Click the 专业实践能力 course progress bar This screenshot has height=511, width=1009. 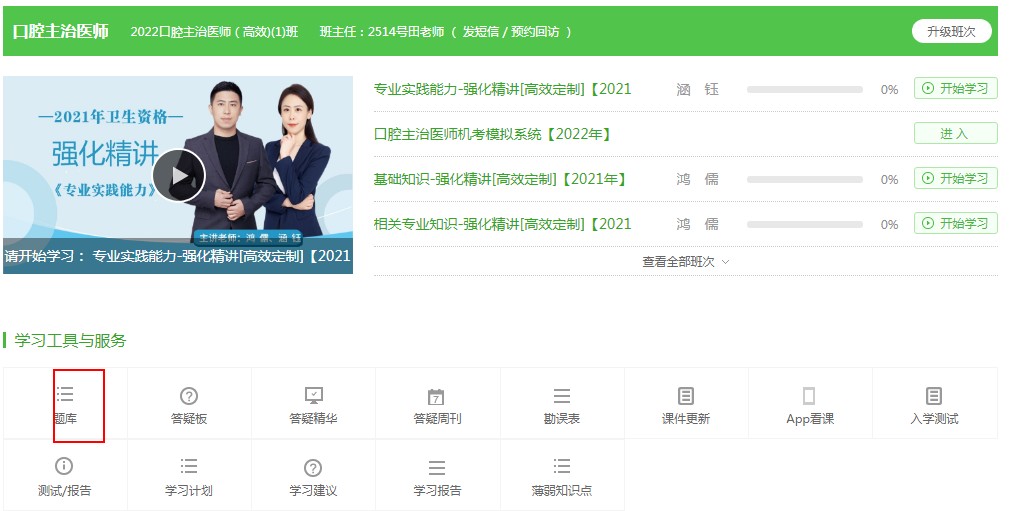(x=804, y=89)
